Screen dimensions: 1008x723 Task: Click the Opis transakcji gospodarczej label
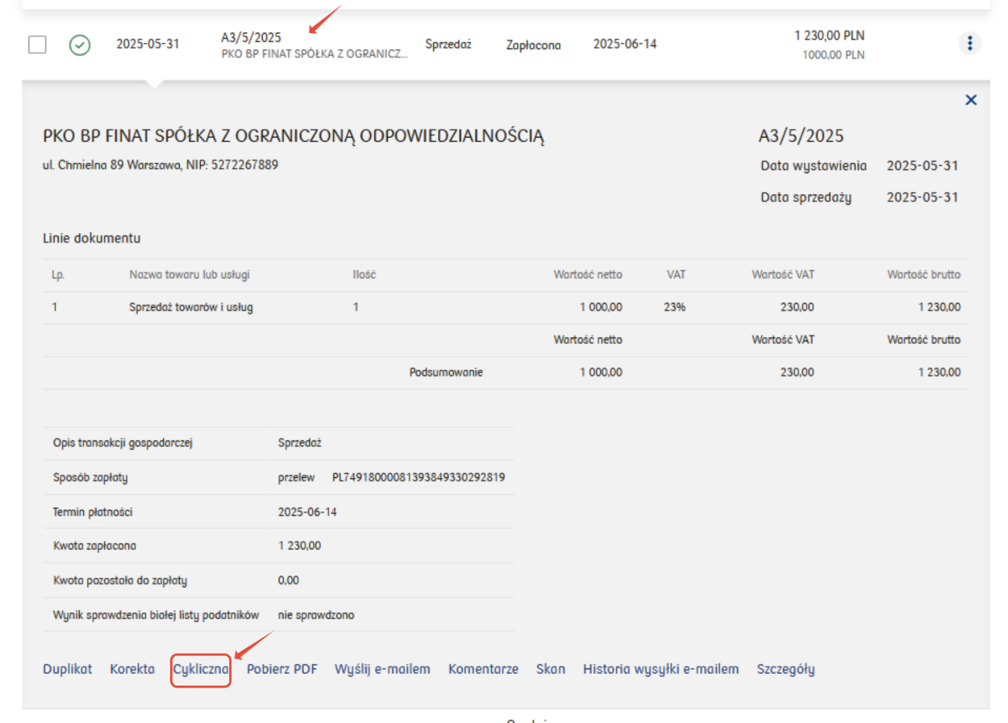[x=123, y=443]
